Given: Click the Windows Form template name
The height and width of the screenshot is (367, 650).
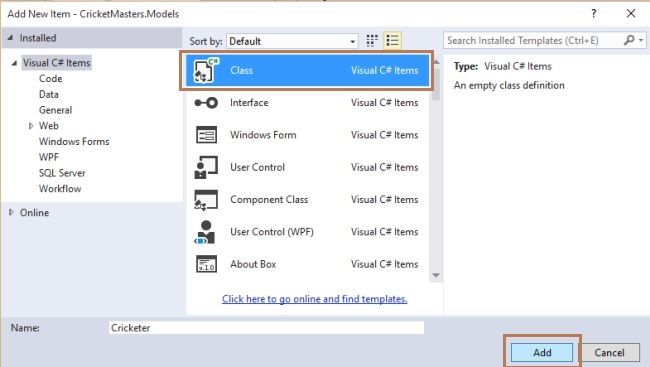Looking at the screenshot, I should tap(263, 135).
